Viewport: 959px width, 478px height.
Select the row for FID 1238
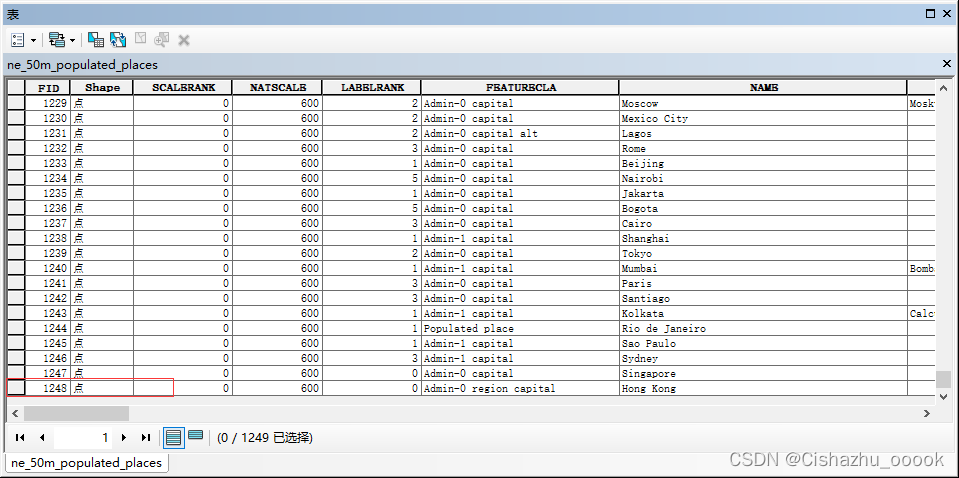pos(16,238)
